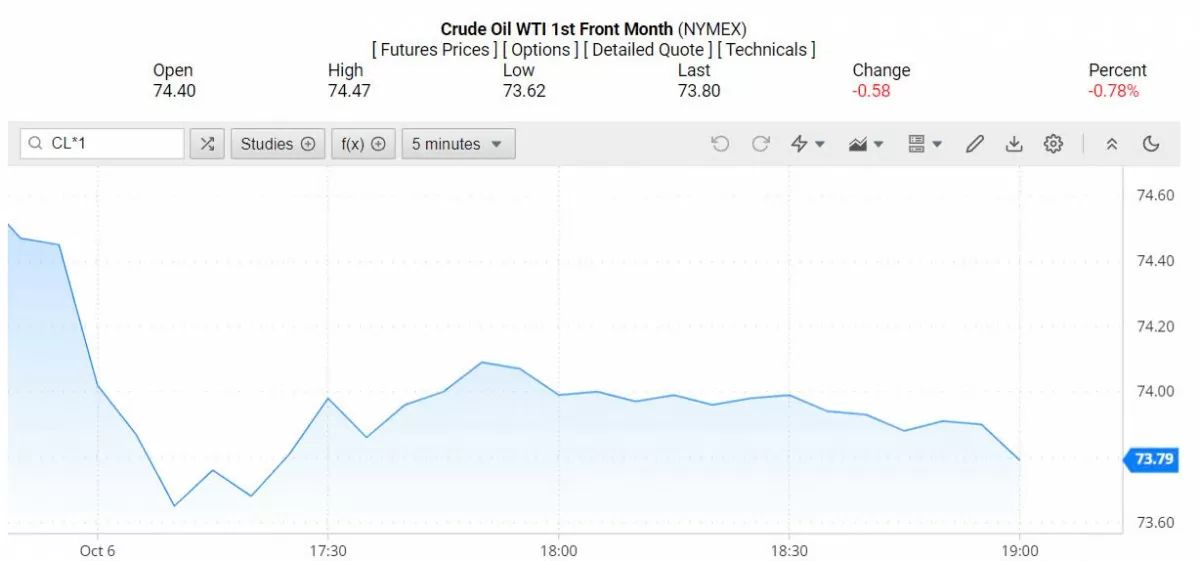
Task: Open the chart type dropdown
Action: click(x=865, y=144)
